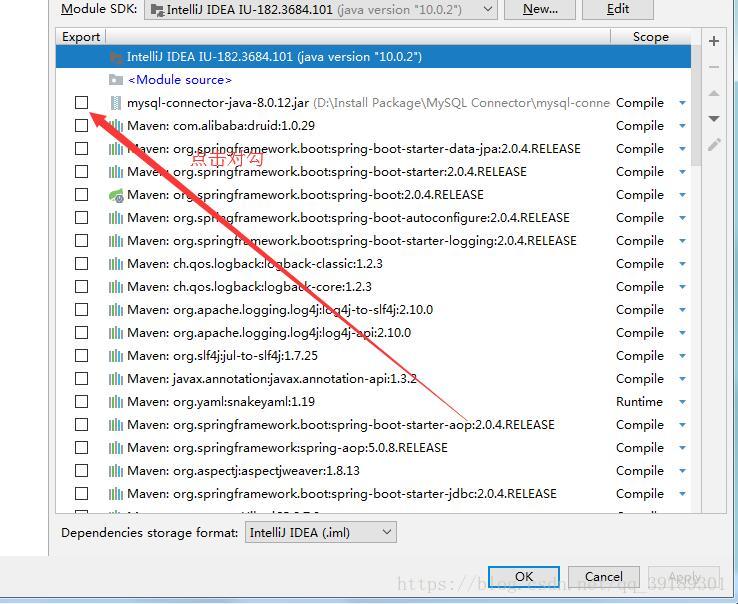Open scope dropdown for mysql-connector-java jar
The image size is (738, 604).
pos(682,103)
